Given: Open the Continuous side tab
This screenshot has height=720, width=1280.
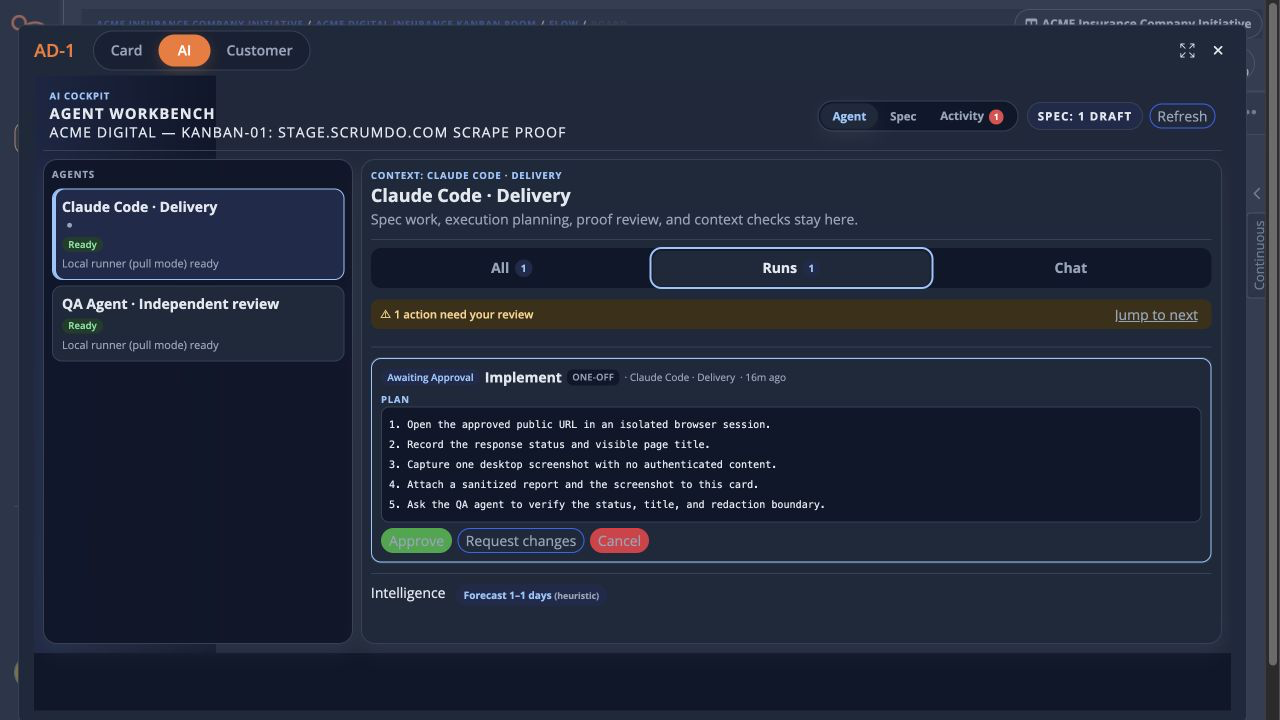Looking at the screenshot, I should click(x=1259, y=255).
